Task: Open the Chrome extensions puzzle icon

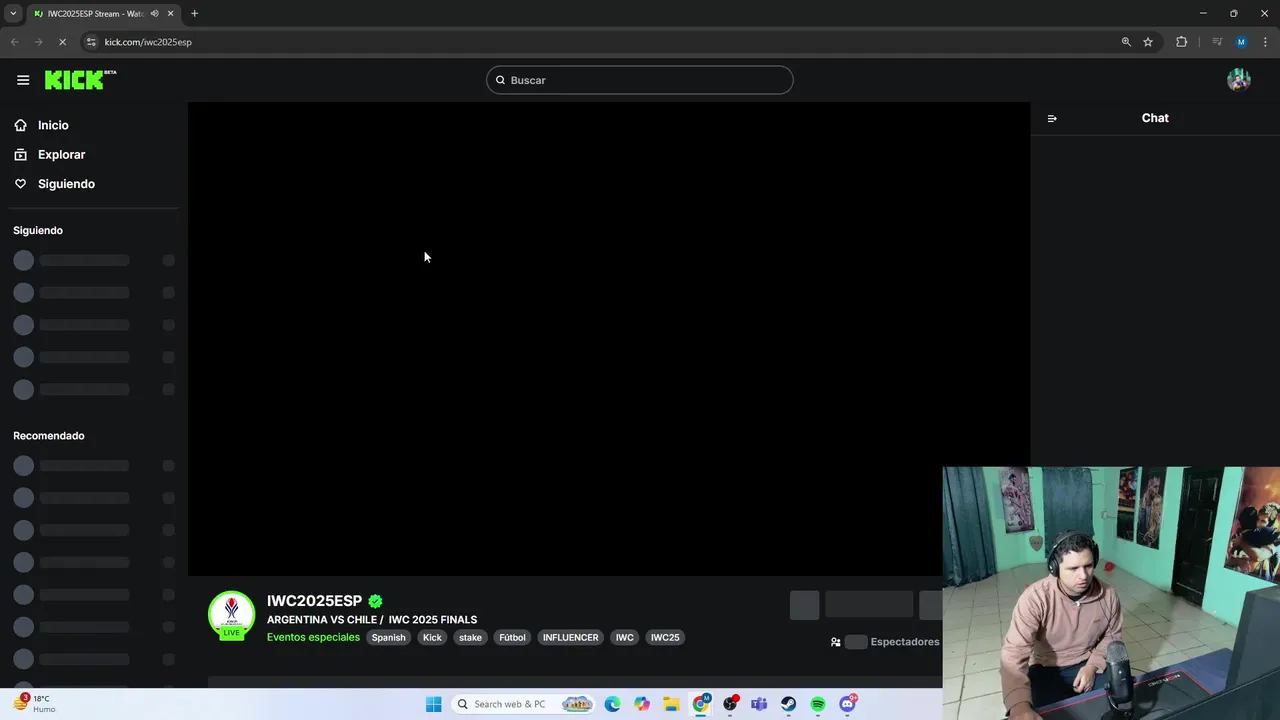Action: pos(1182,42)
